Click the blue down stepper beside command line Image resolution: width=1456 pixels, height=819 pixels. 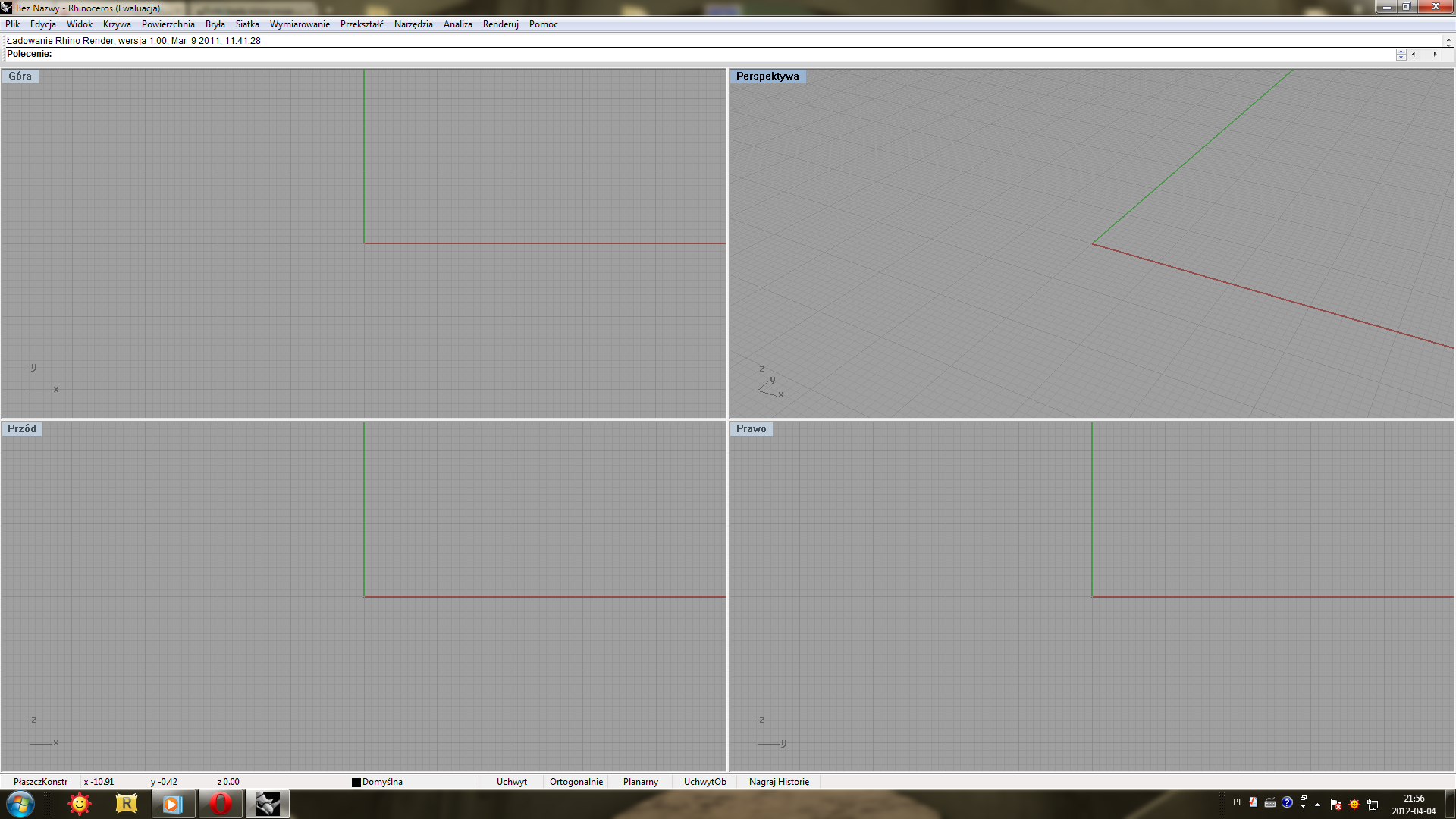(1401, 57)
